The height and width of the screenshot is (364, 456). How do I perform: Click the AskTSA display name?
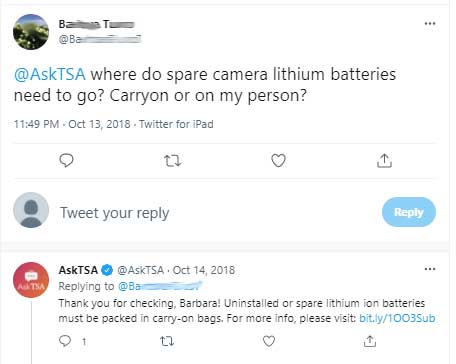(x=78, y=270)
